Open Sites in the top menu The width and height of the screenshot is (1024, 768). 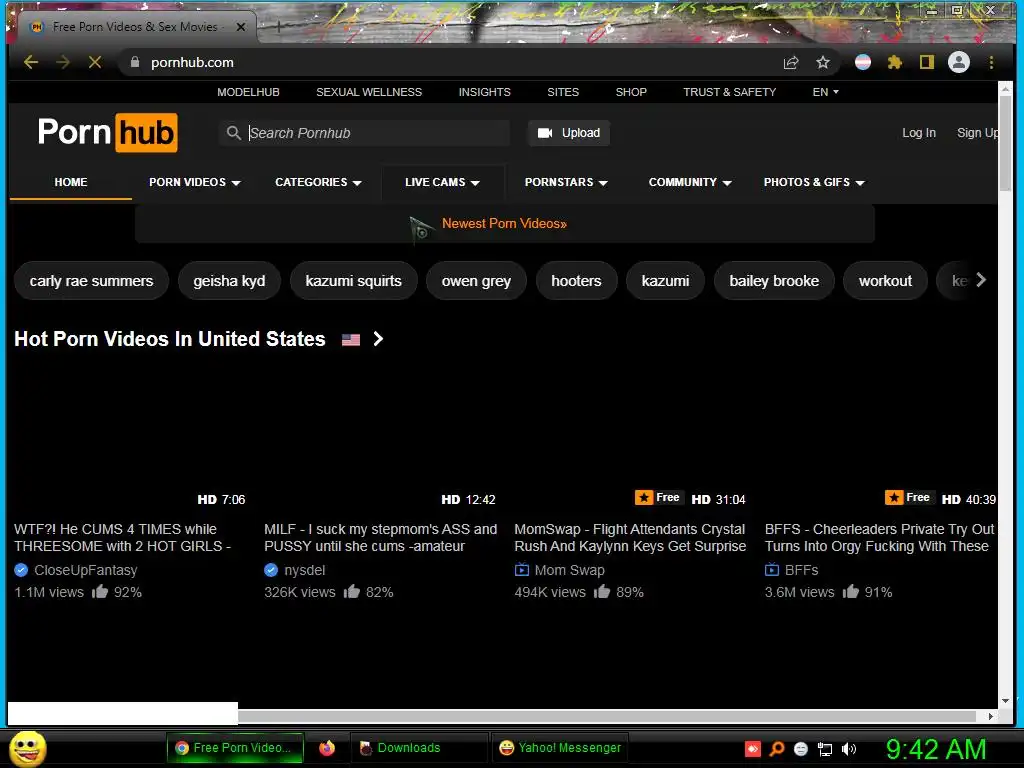563,92
